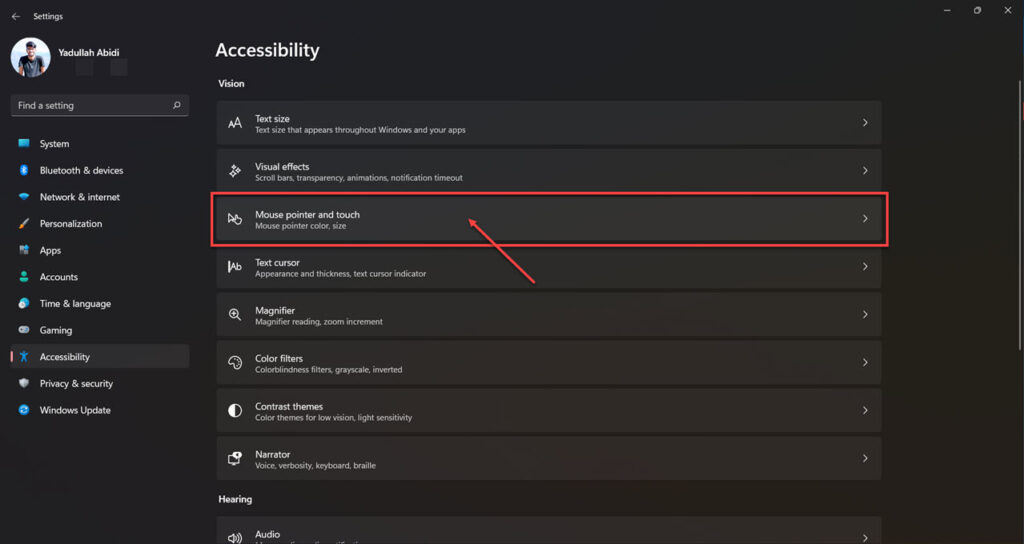Open Visual effects settings
The width and height of the screenshot is (1024, 544).
coord(549,170)
